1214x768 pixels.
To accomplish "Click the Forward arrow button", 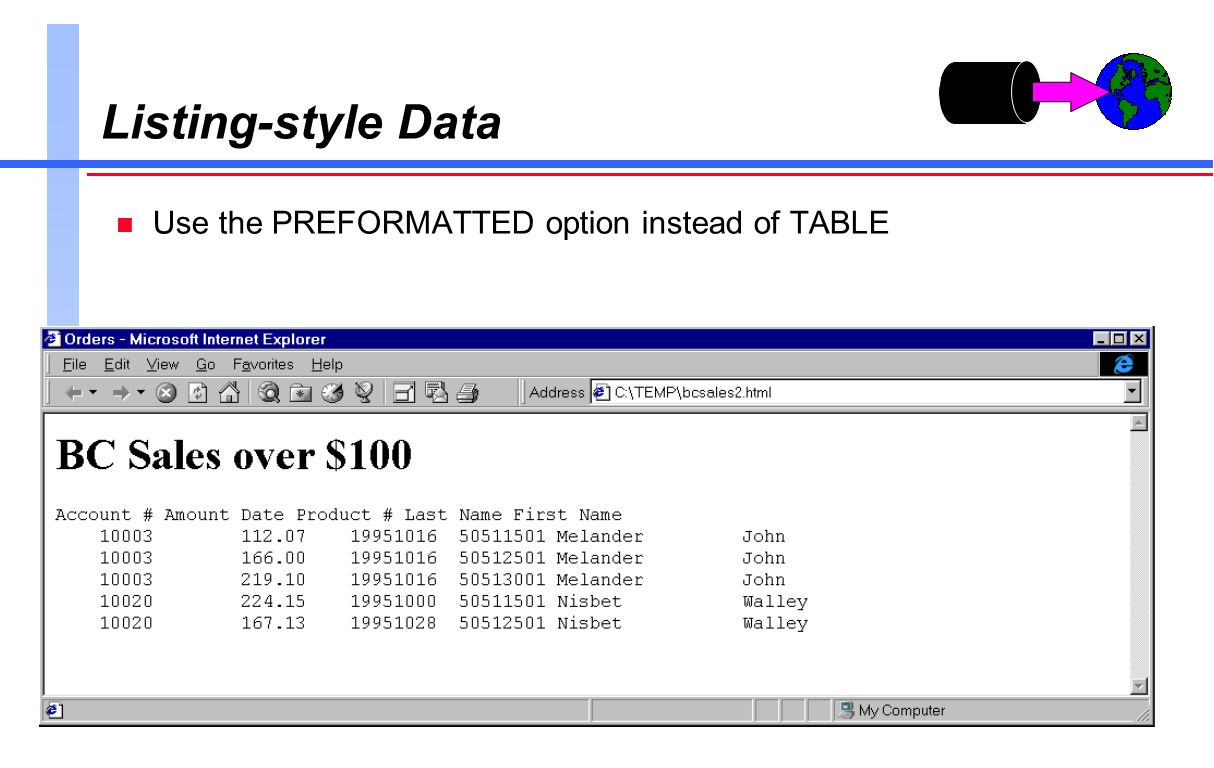I will point(122,393).
